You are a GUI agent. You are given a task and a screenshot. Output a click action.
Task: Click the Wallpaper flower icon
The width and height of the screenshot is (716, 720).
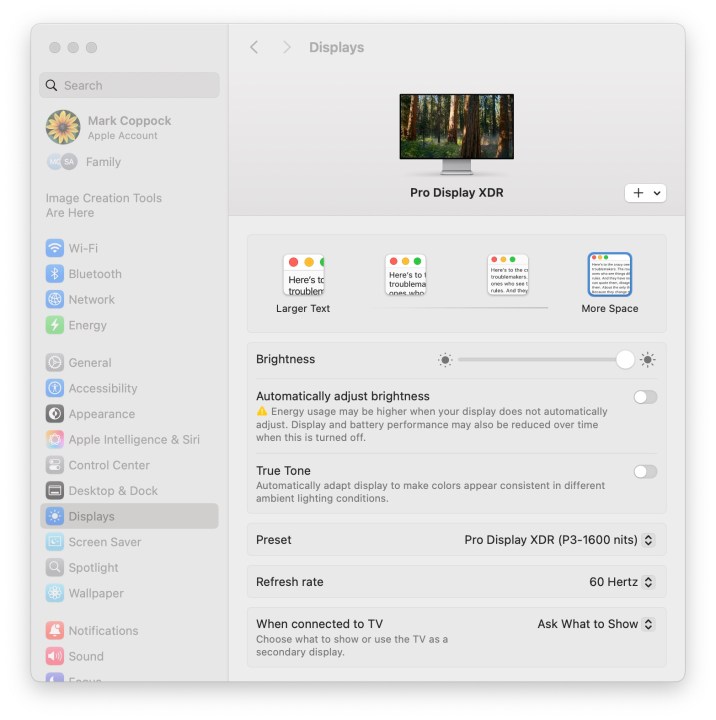point(55,593)
